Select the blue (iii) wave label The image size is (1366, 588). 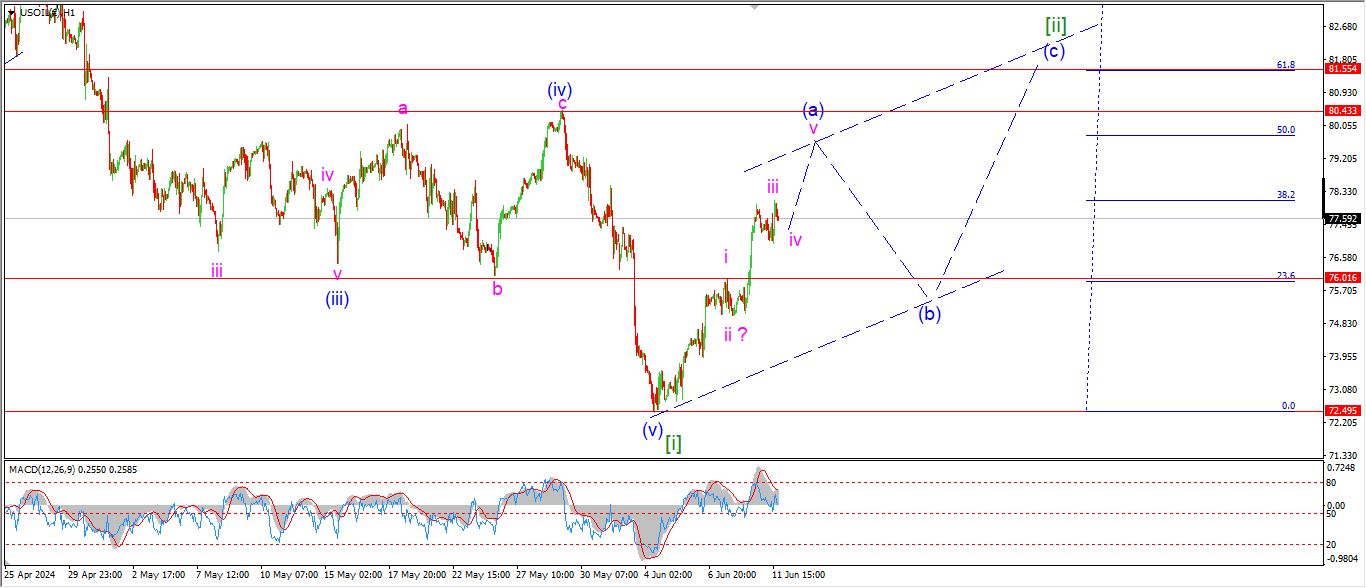[336, 297]
